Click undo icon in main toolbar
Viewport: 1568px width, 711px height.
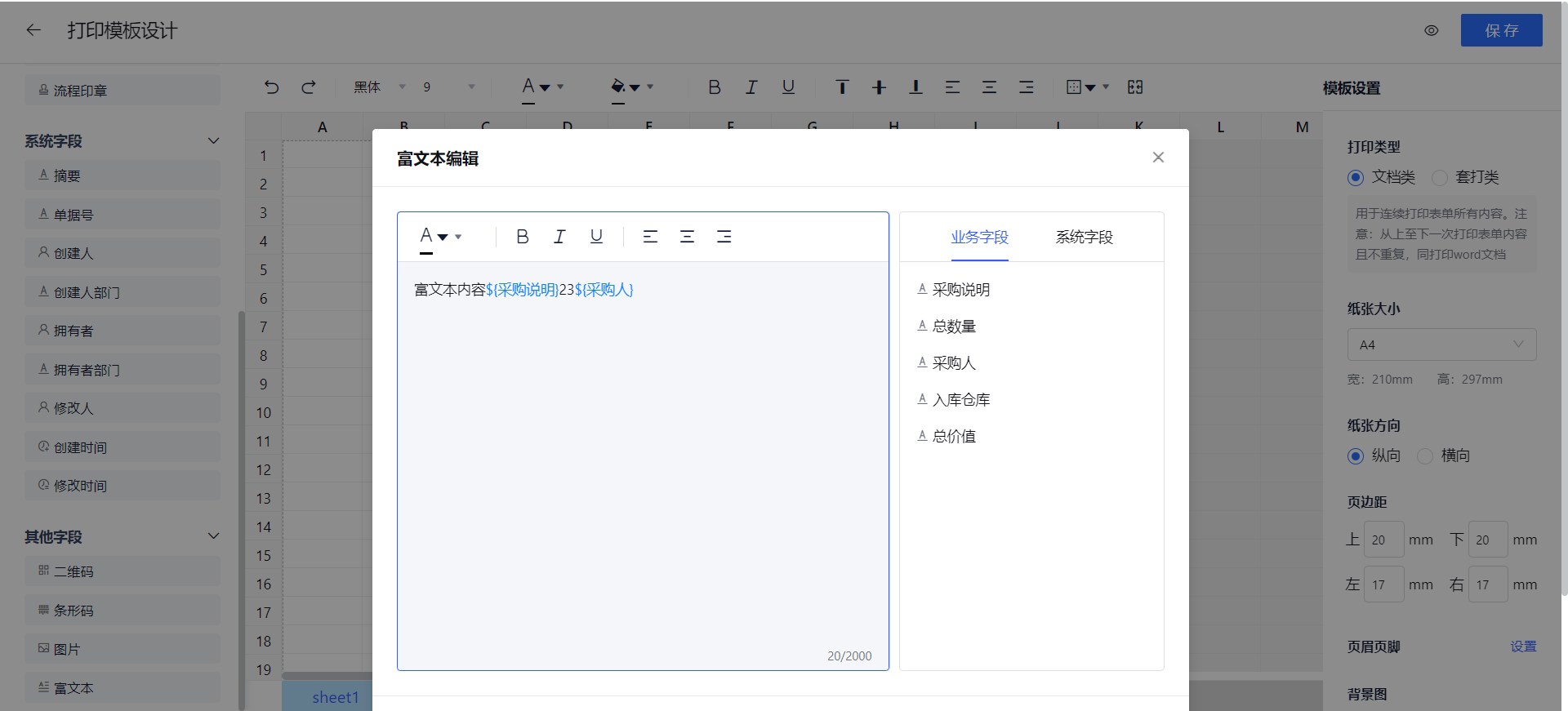coord(272,87)
